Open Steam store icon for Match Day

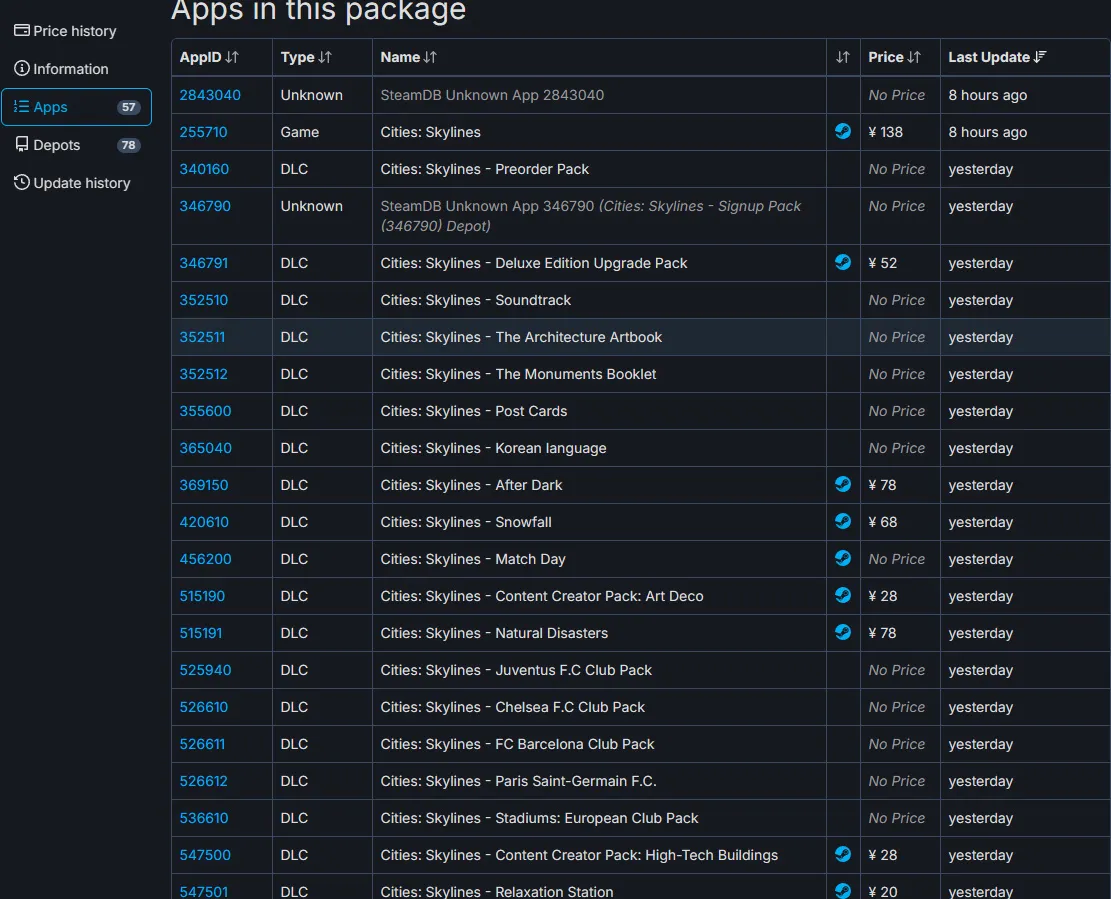842,558
